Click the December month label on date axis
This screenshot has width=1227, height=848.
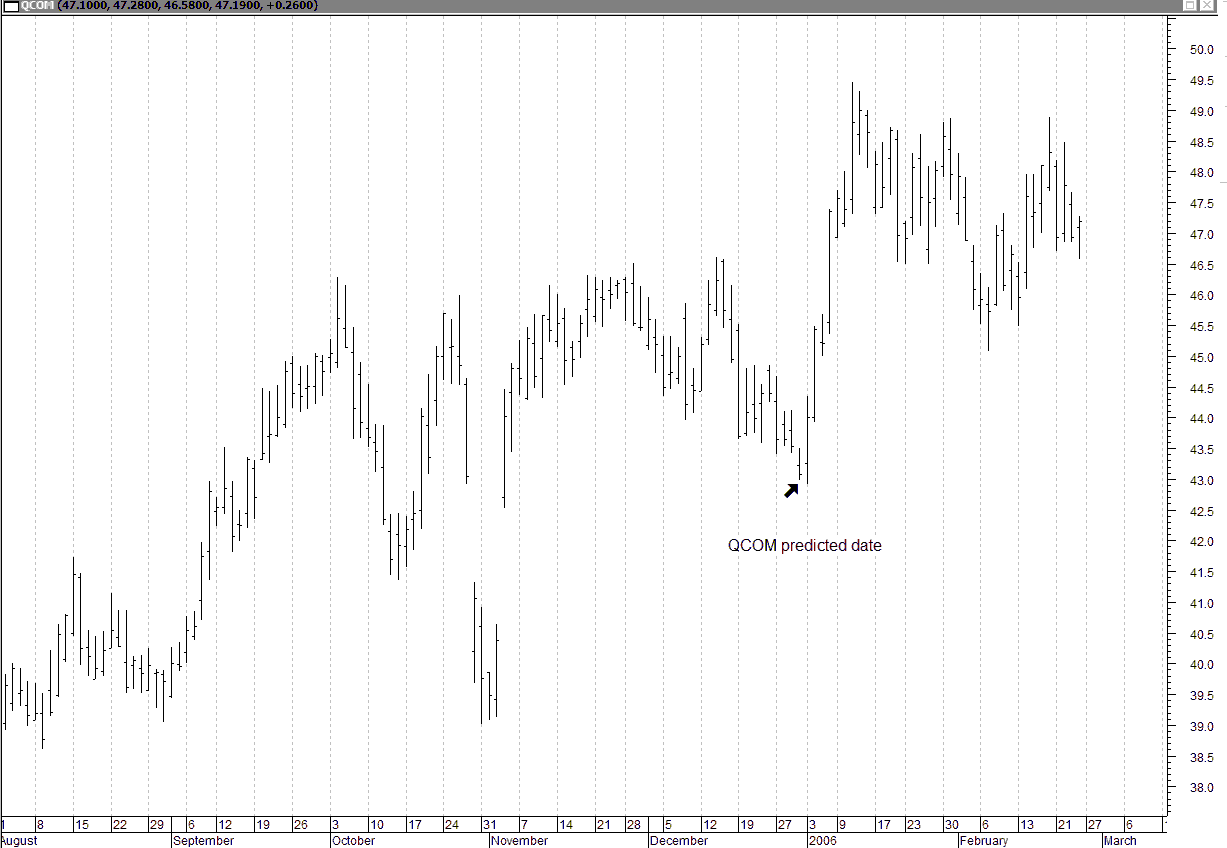click(679, 841)
